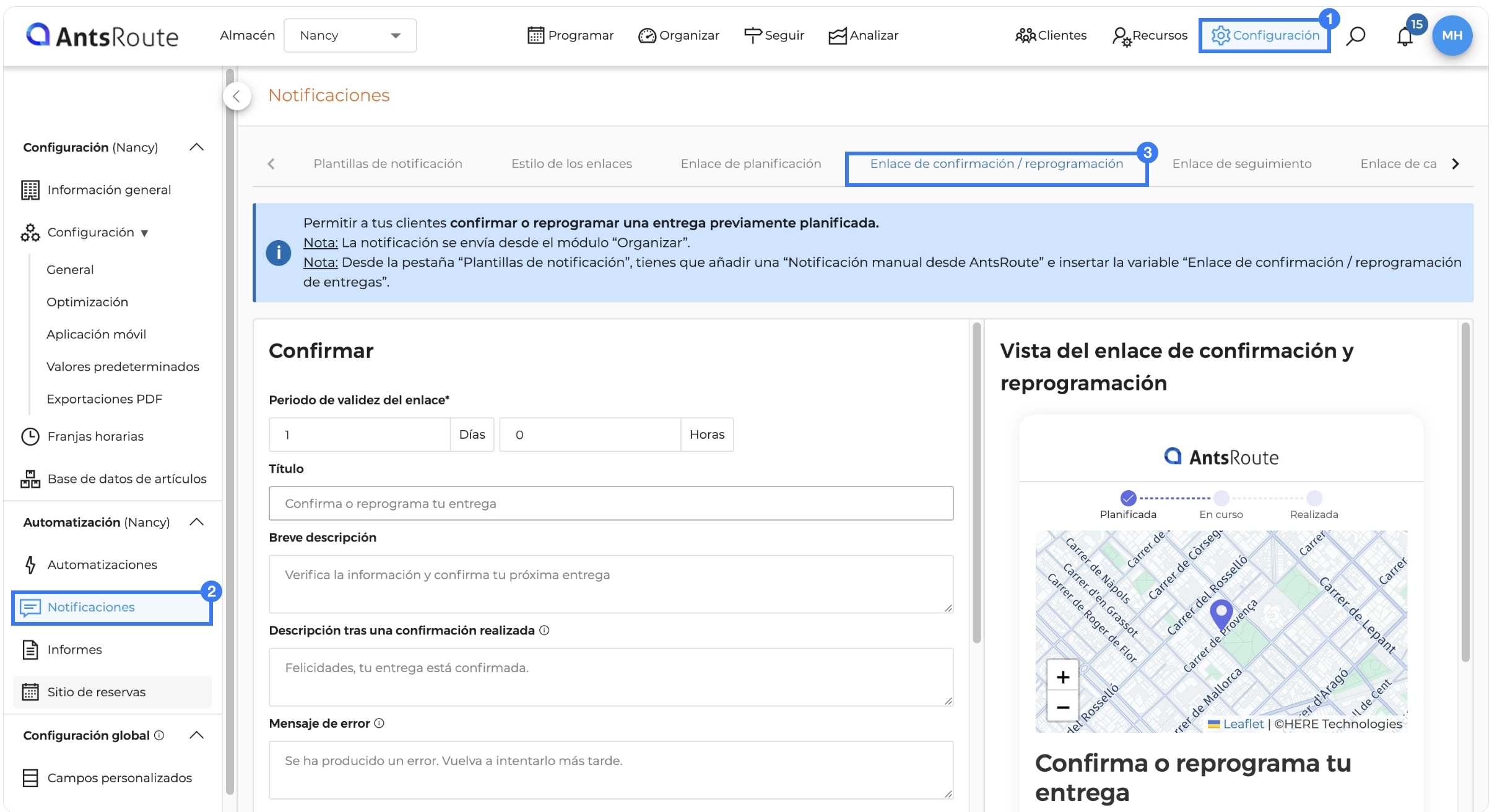Screen dimensions: 1492x812
Task: Open General settings
Action: (70, 270)
